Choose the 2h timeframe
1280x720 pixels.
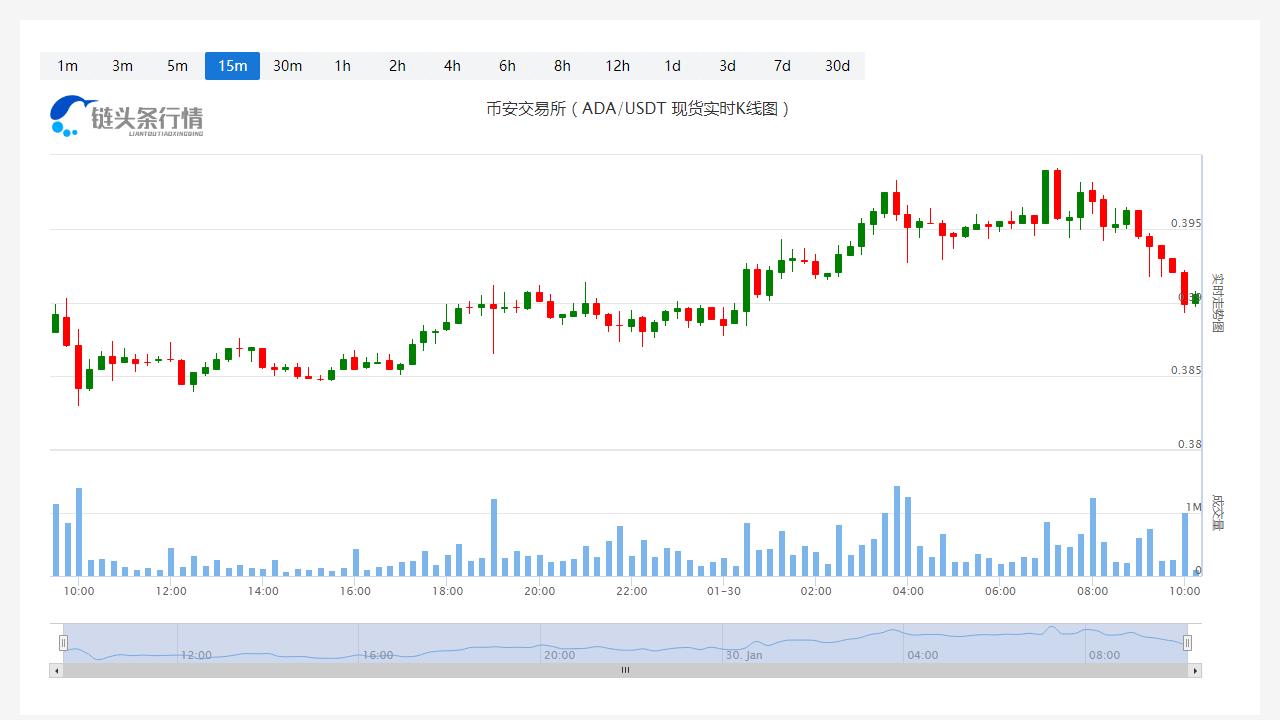click(x=397, y=66)
